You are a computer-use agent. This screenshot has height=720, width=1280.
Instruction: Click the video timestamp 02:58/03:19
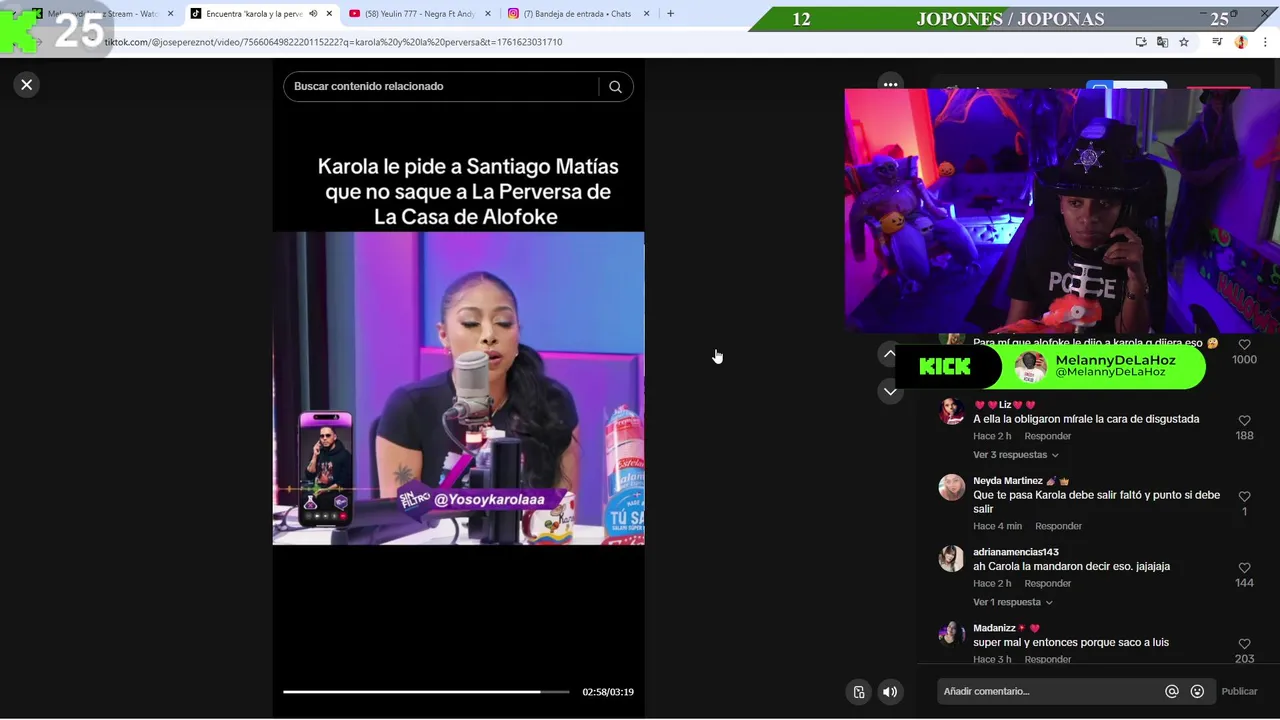point(608,692)
